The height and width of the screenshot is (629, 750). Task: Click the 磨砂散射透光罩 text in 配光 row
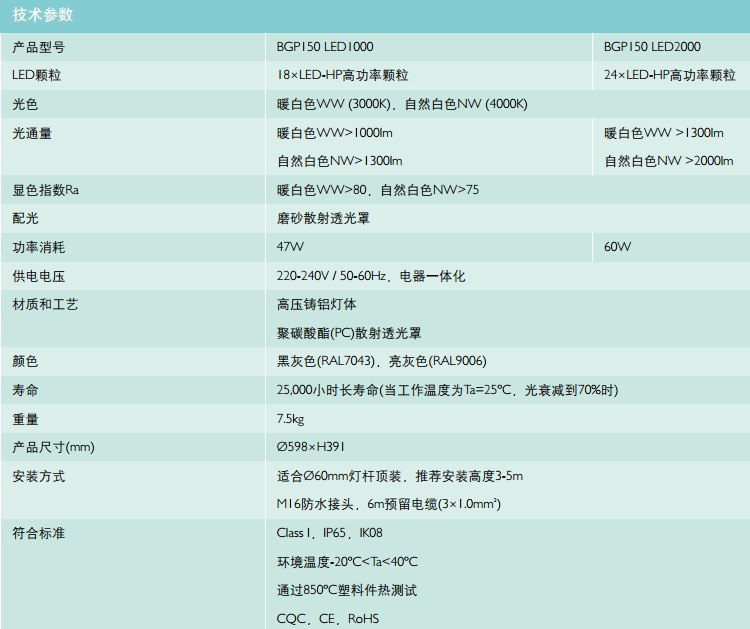click(323, 218)
